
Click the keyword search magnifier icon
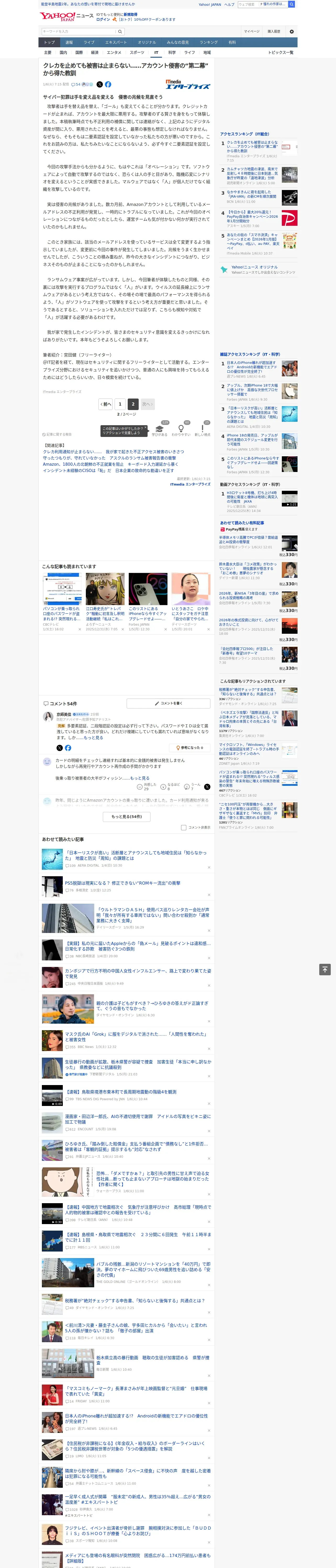(x=120, y=31)
